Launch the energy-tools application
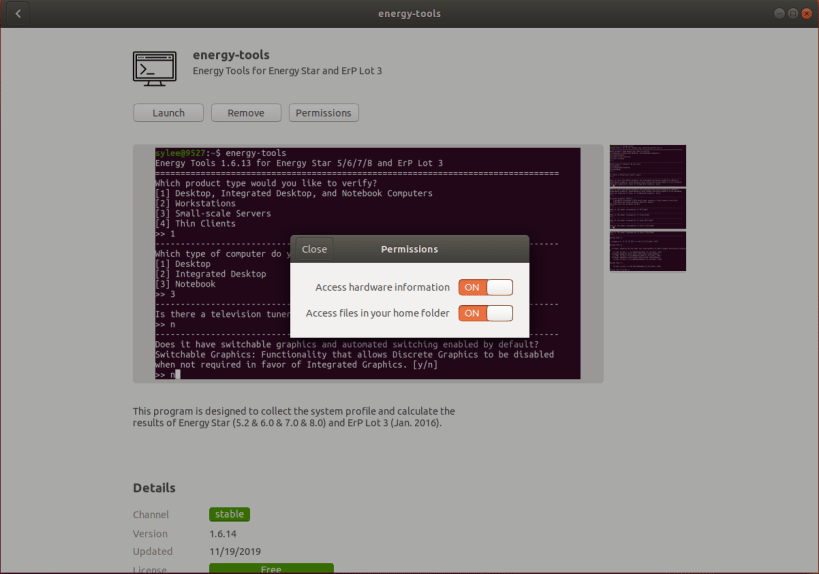 168,113
